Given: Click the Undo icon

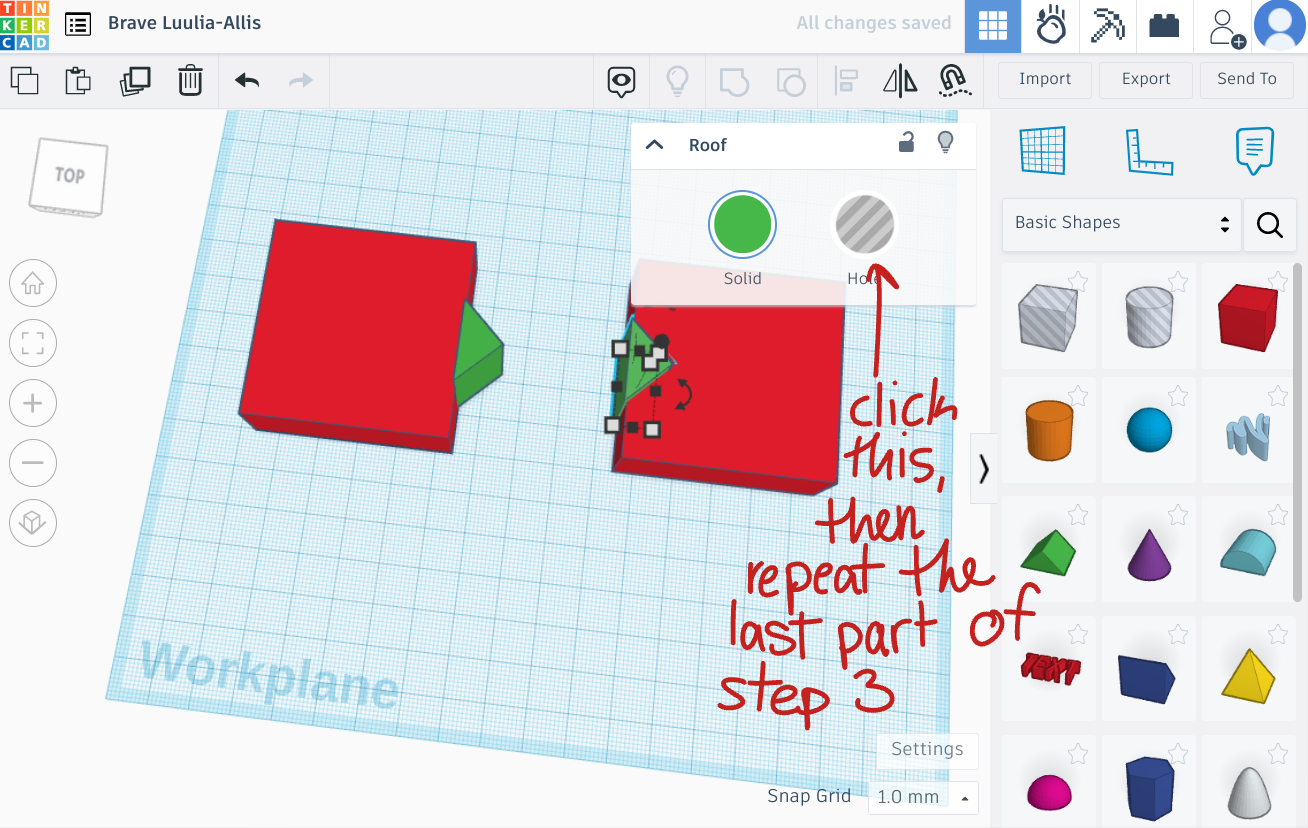Looking at the screenshot, I should click(x=245, y=80).
